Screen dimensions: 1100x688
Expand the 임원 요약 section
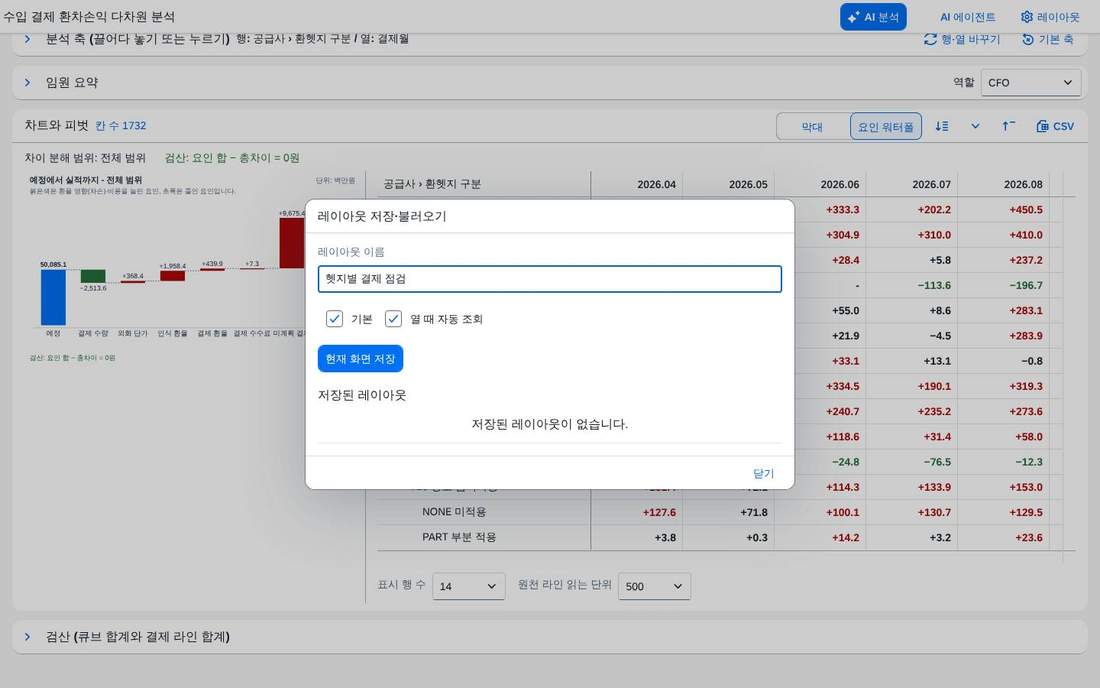pyautogui.click(x=27, y=83)
